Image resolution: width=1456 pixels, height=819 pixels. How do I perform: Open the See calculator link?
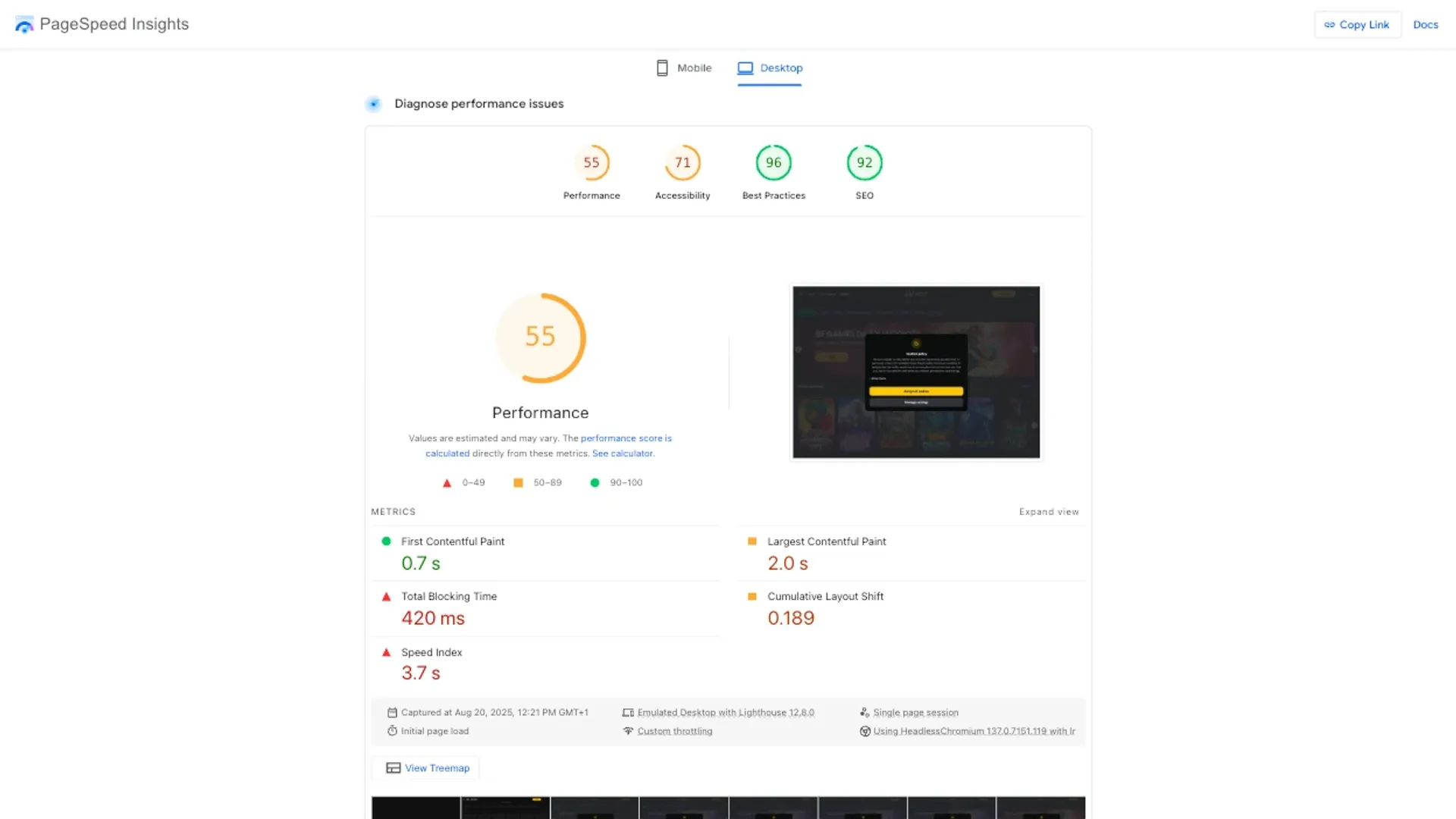[622, 453]
